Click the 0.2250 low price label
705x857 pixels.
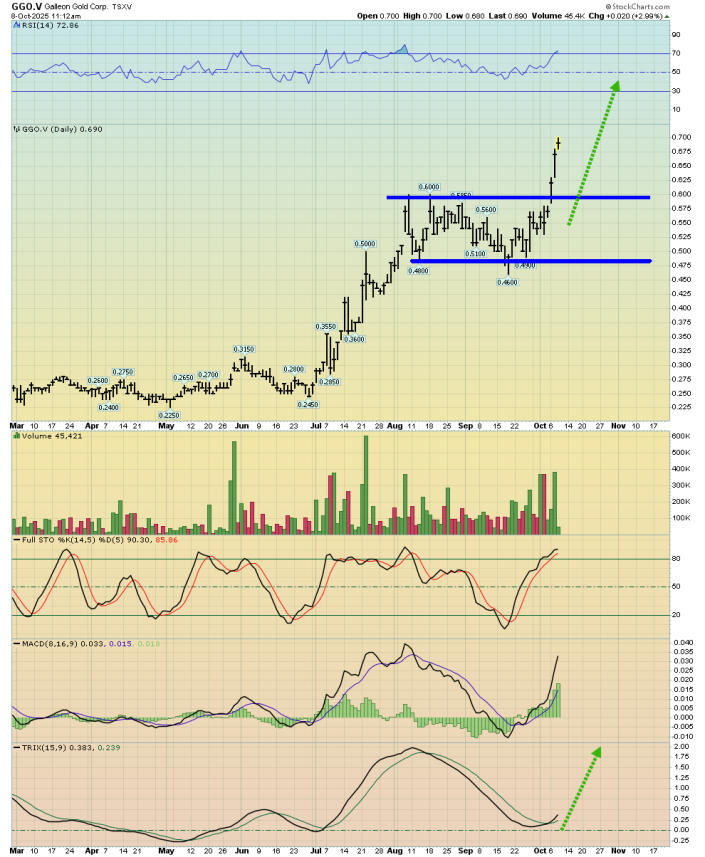tap(170, 415)
